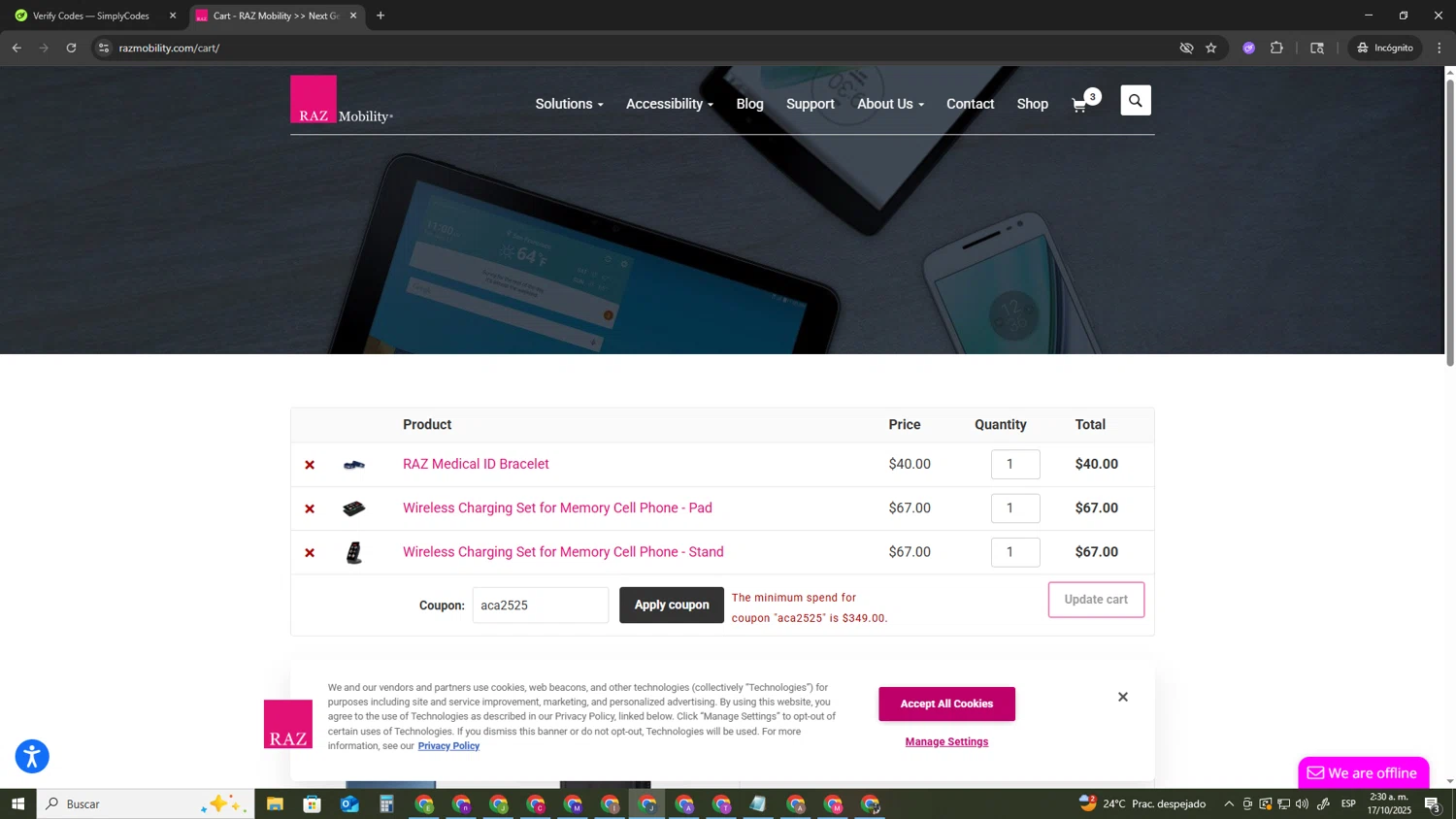Click the RAZ Mobility logo
The image size is (1456, 819).
pyautogui.click(x=341, y=100)
